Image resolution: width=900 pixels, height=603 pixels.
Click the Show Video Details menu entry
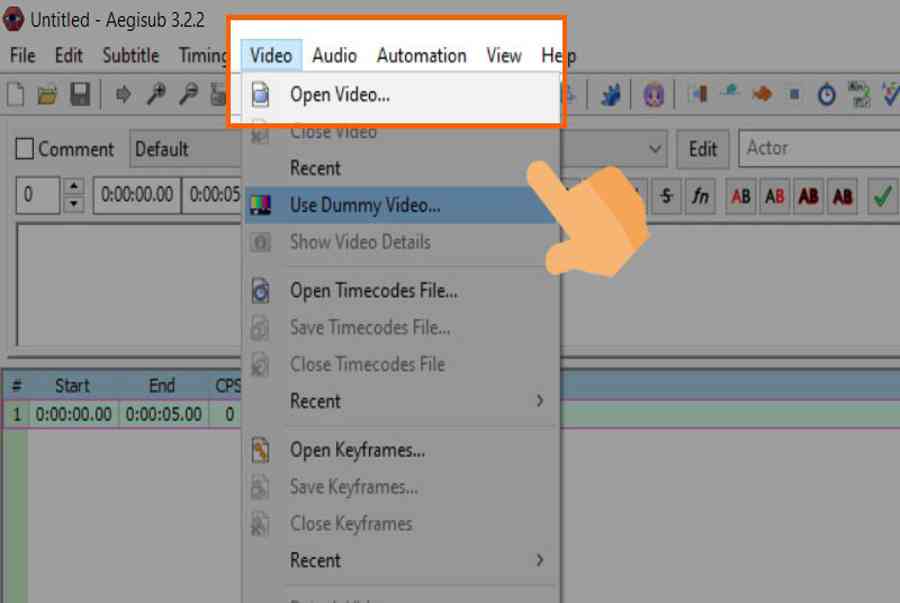[x=402, y=242]
